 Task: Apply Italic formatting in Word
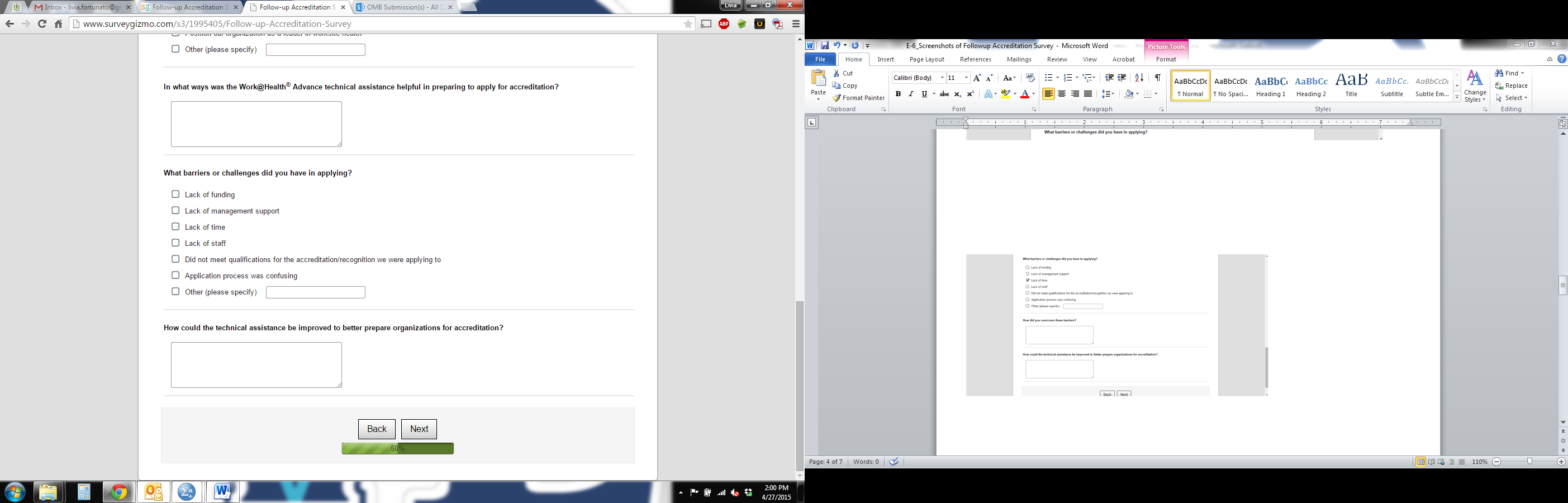click(x=911, y=94)
